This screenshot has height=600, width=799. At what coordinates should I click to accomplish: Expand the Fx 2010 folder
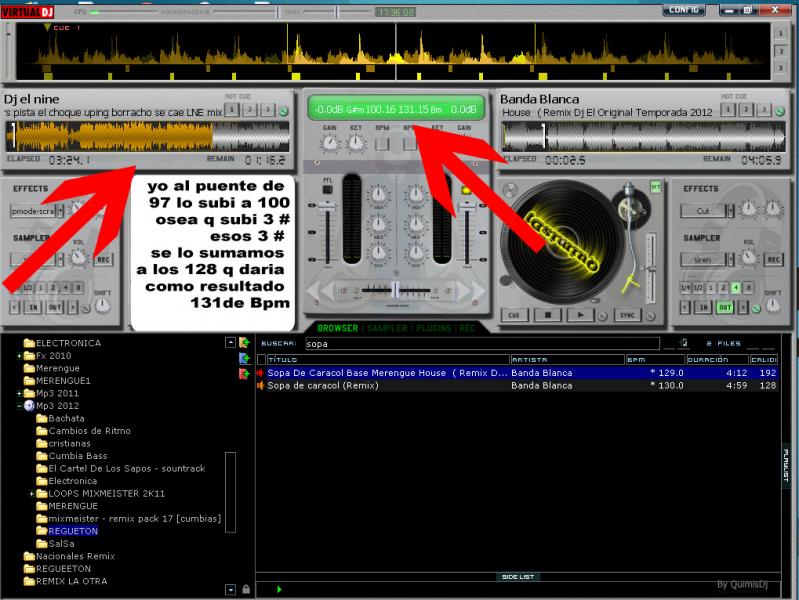coord(19,356)
